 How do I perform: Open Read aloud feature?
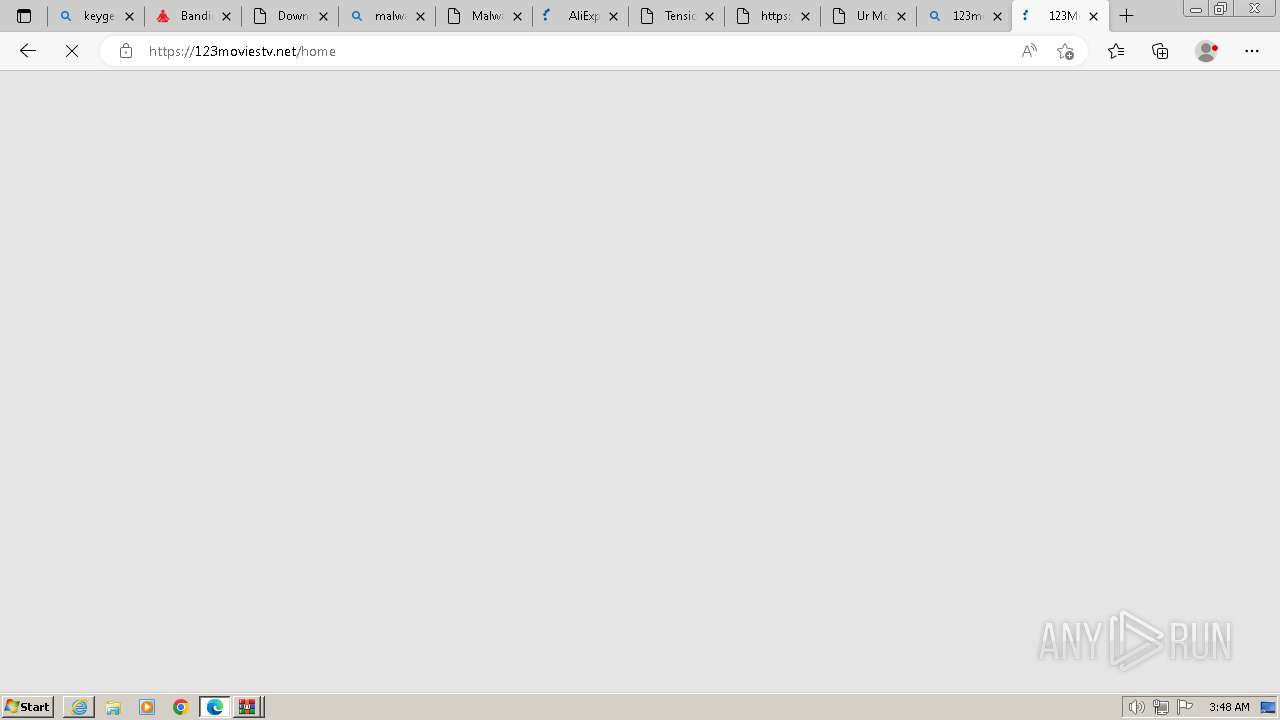point(1029,51)
